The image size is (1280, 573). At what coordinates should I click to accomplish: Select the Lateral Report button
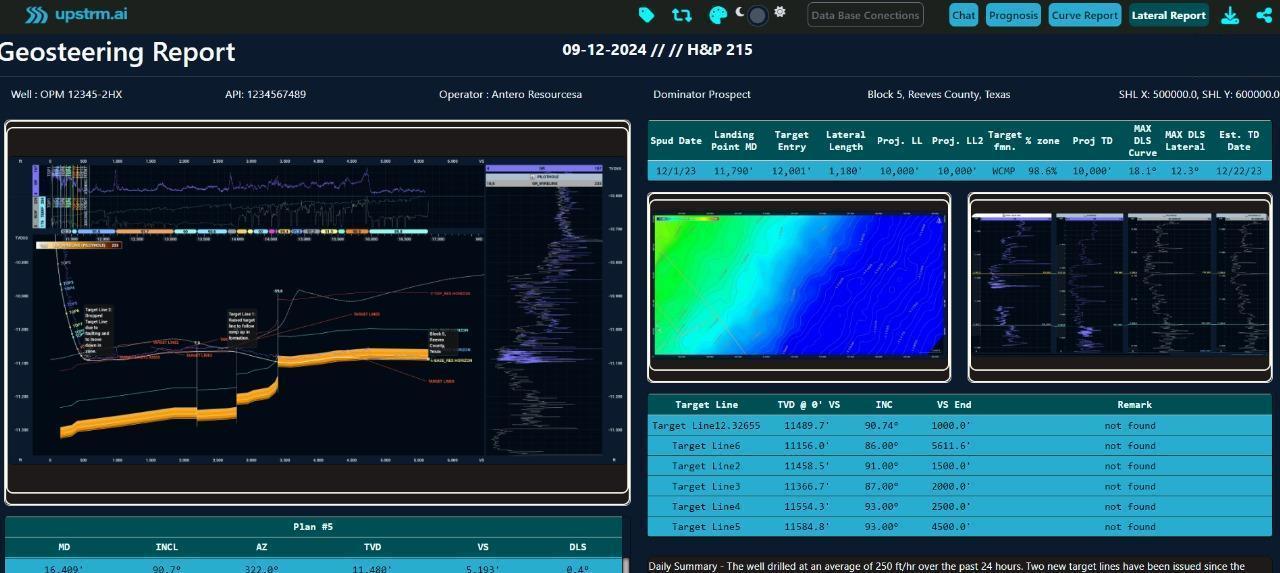point(1168,15)
